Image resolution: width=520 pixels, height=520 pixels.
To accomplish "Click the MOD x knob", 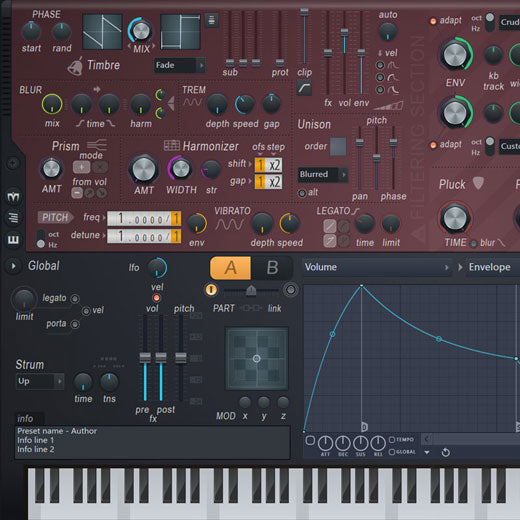I will (245, 402).
